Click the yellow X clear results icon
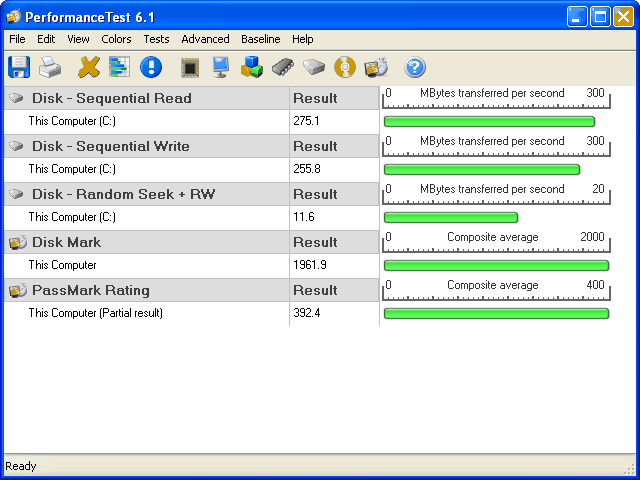The image size is (640, 480). click(89, 67)
